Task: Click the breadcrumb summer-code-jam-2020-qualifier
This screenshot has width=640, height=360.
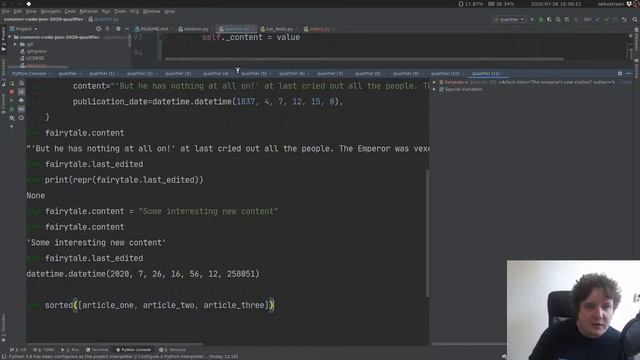Action: 43,19
